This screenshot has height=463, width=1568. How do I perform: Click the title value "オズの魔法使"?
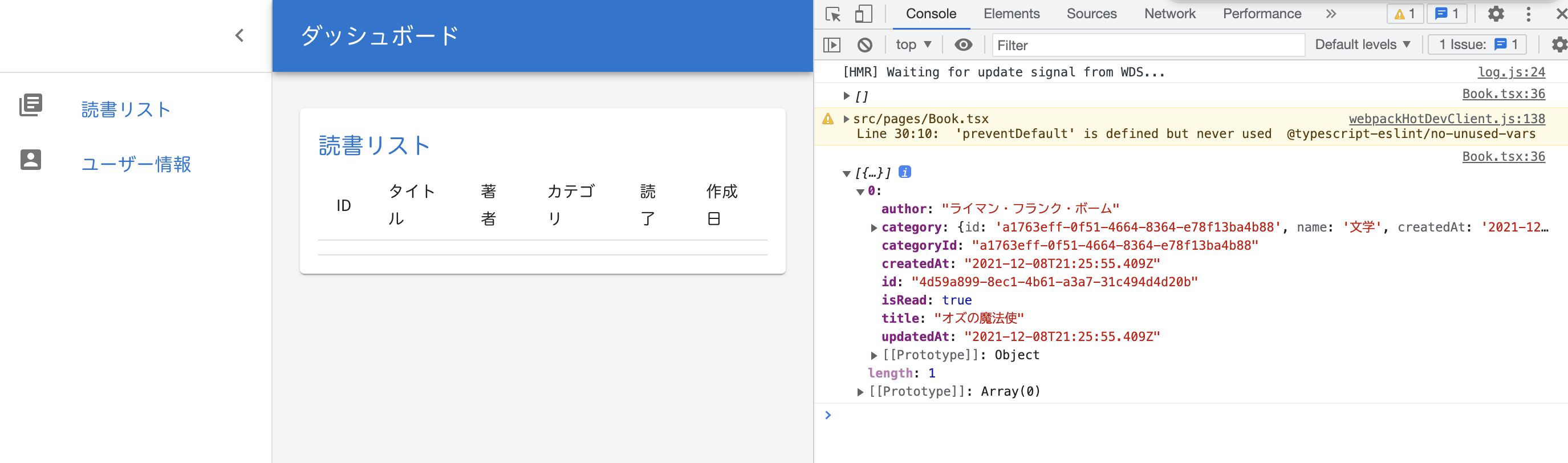(x=979, y=318)
